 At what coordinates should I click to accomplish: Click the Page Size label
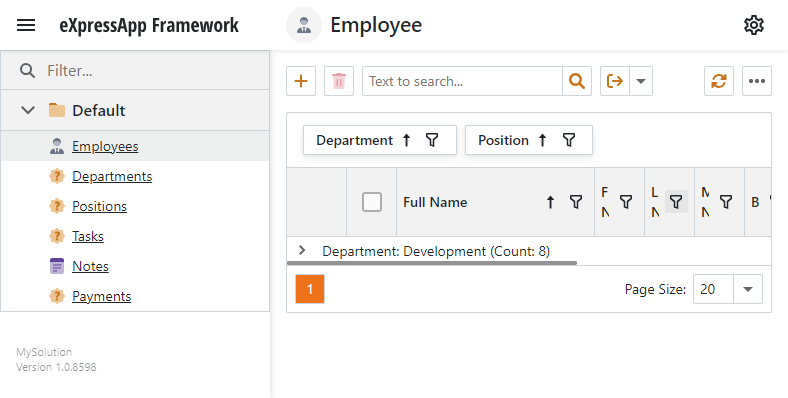click(x=655, y=289)
